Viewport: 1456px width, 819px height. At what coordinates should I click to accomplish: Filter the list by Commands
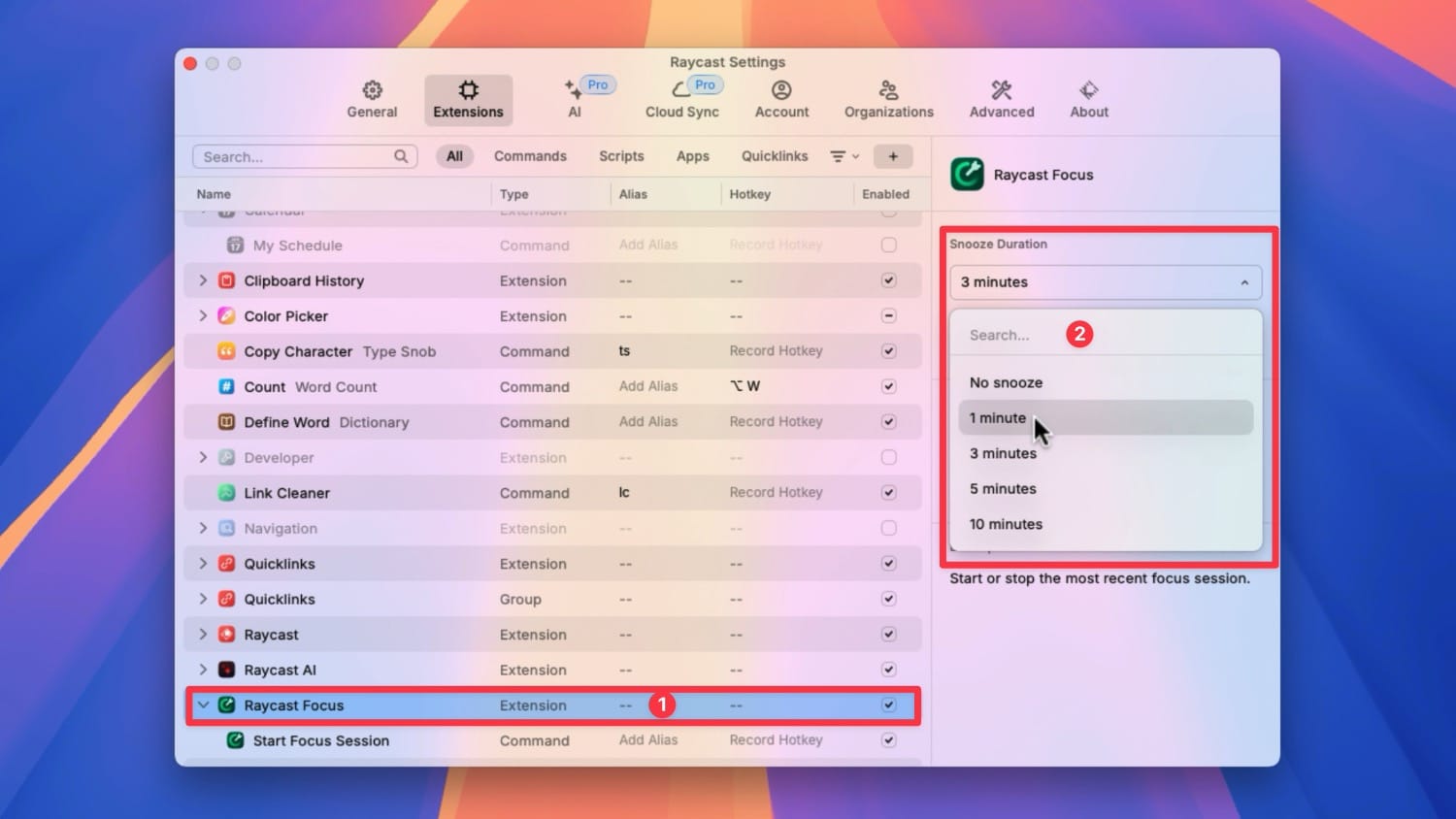(530, 156)
